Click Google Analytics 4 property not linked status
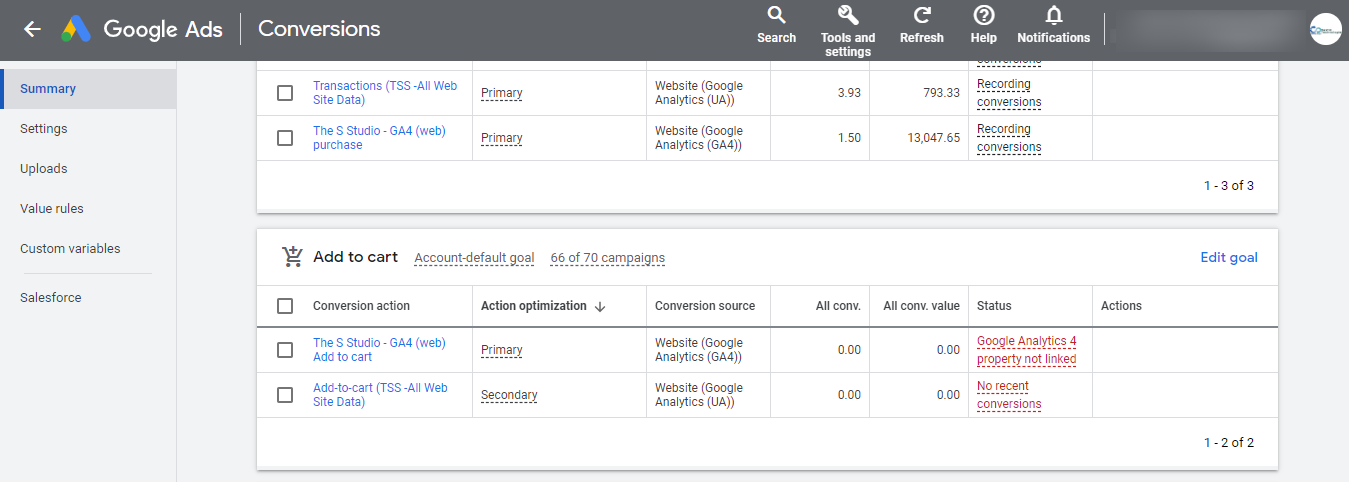The height and width of the screenshot is (482, 1349). pos(1027,350)
